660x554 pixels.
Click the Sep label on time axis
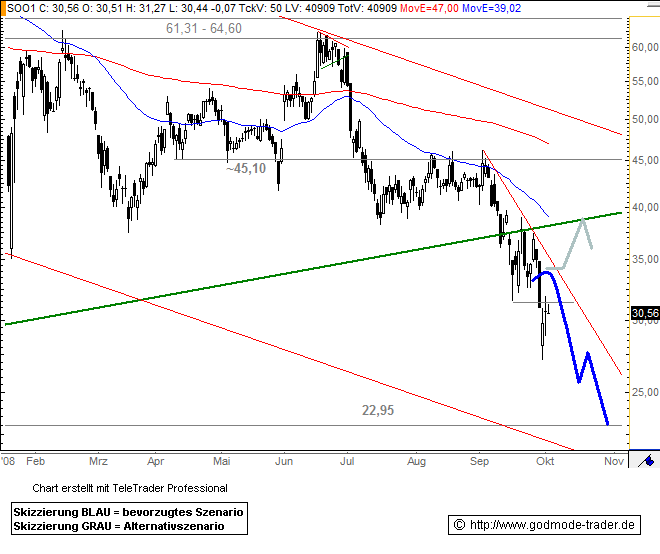[x=479, y=461]
